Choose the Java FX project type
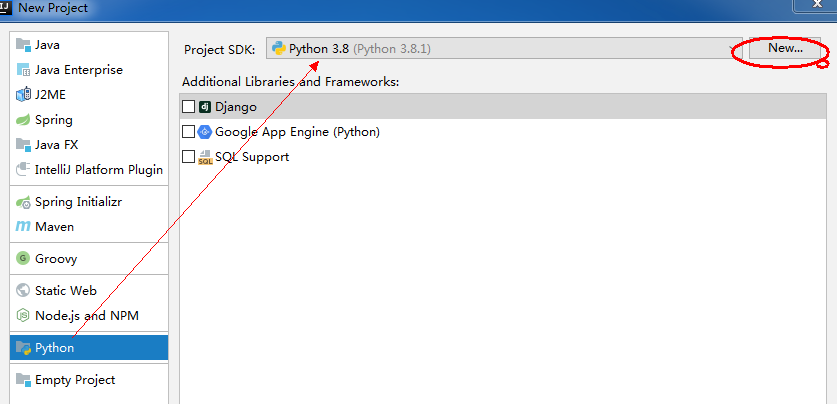This screenshot has width=837, height=404. point(89,145)
